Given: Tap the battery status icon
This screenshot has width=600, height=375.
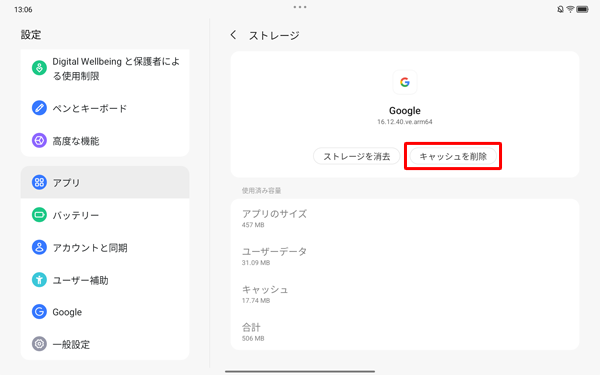Looking at the screenshot, I should [582, 9].
